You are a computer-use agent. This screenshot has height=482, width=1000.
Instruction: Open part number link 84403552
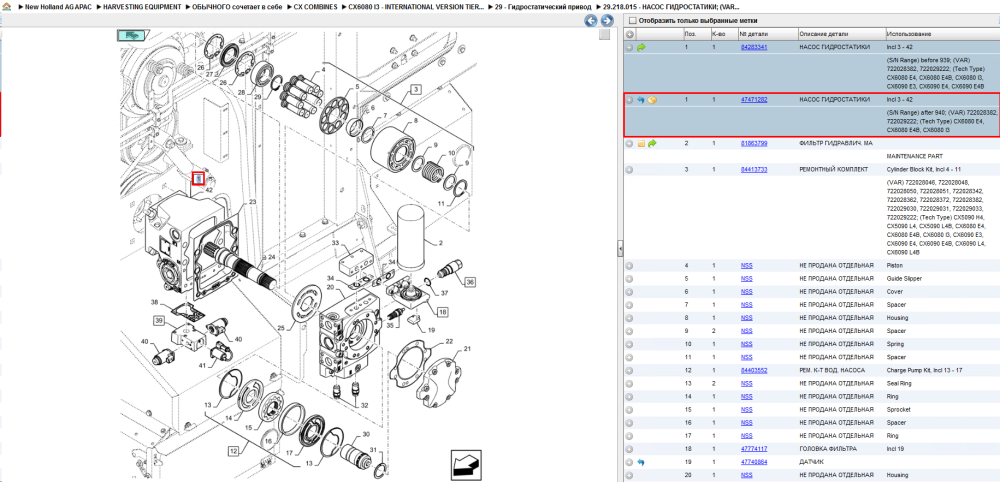click(x=754, y=370)
